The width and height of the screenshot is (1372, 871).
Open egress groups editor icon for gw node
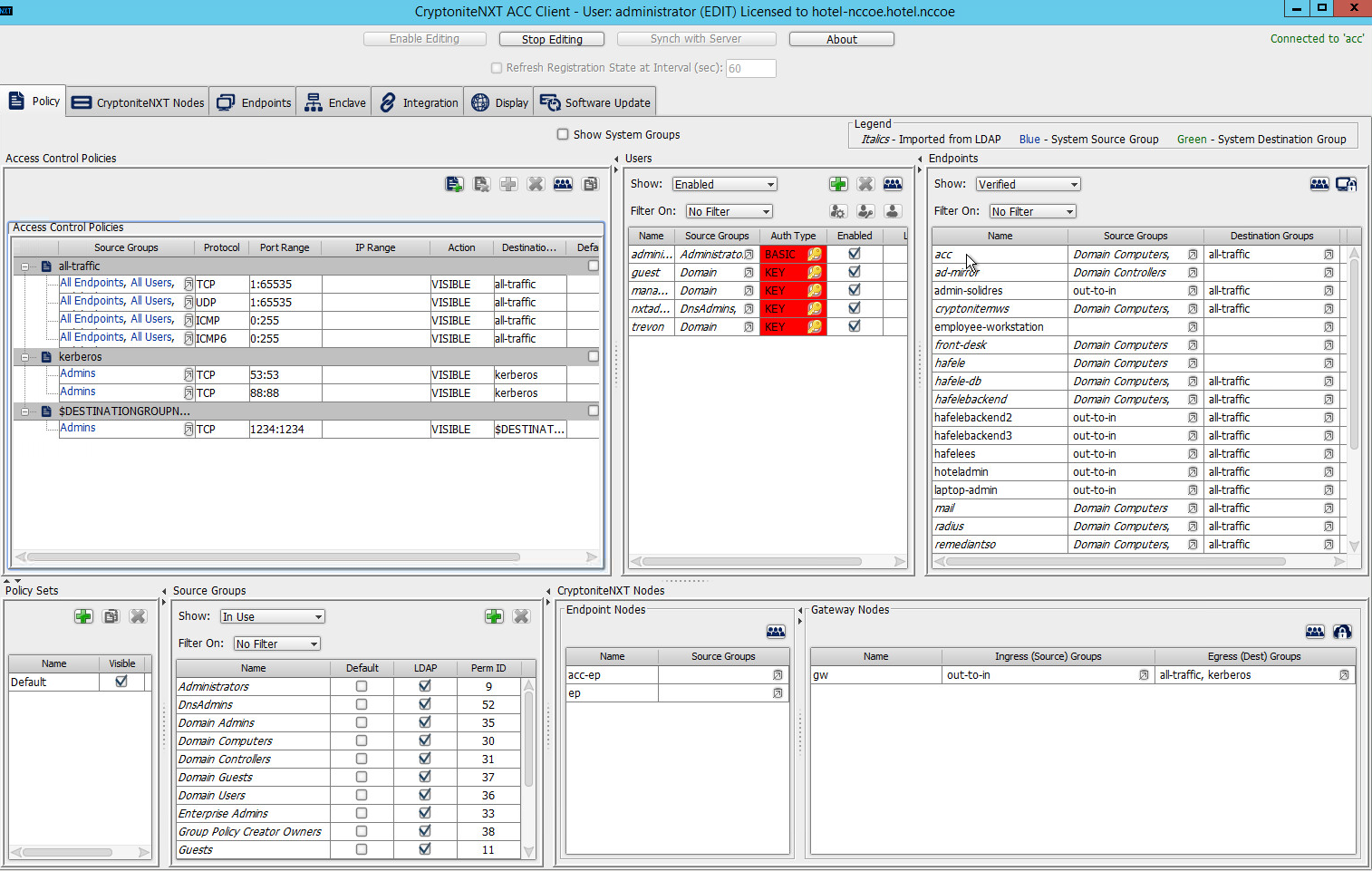point(1344,675)
